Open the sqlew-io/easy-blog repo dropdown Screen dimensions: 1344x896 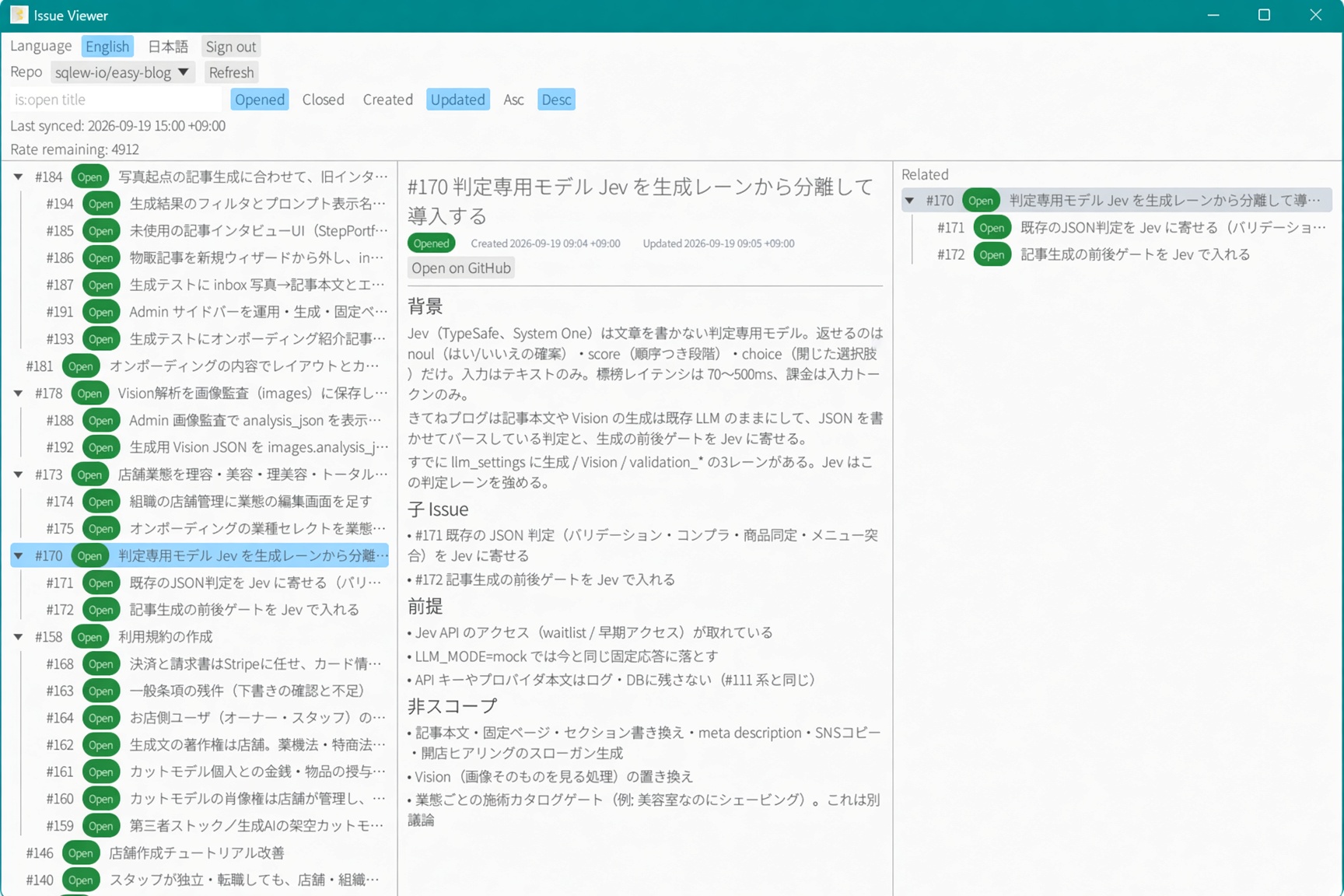pos(122,72)
